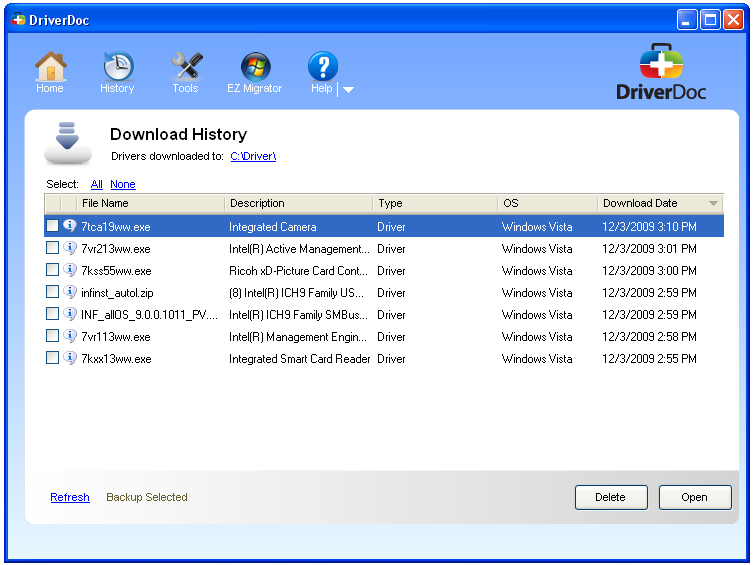Check the box for infinst_autol.zip

pos(52,292)
